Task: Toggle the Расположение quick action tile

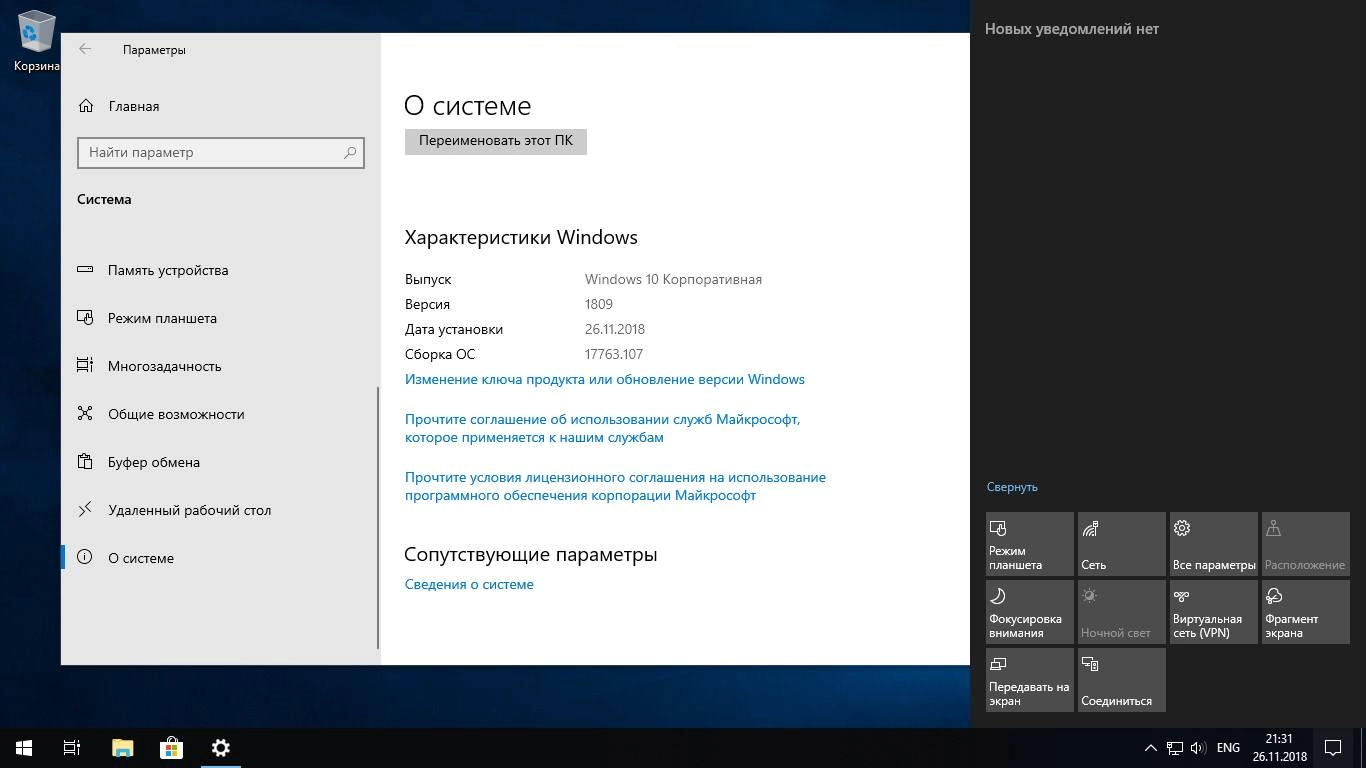Action: pos(1306,544)
